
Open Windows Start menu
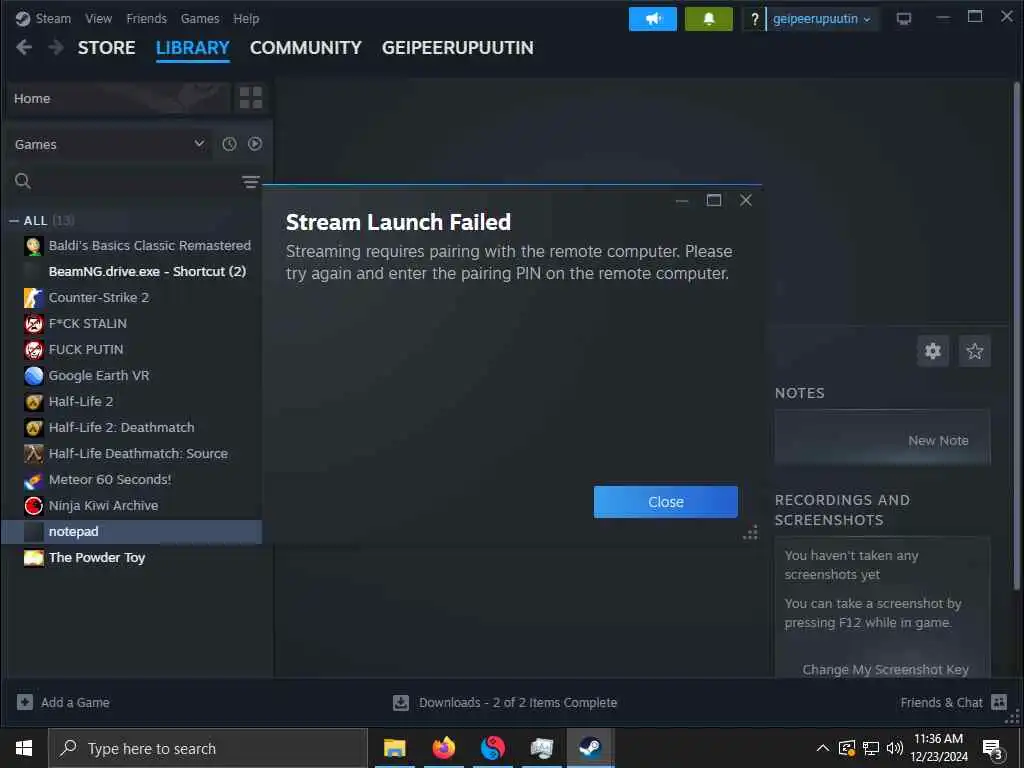[24, 748]
